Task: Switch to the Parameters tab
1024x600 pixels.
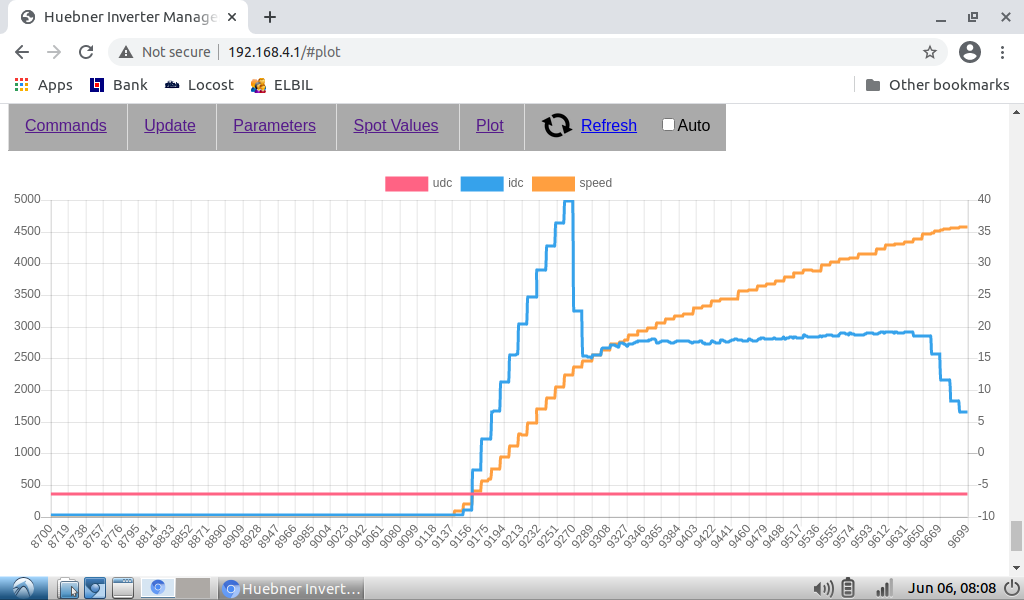Action: (274, 125)
